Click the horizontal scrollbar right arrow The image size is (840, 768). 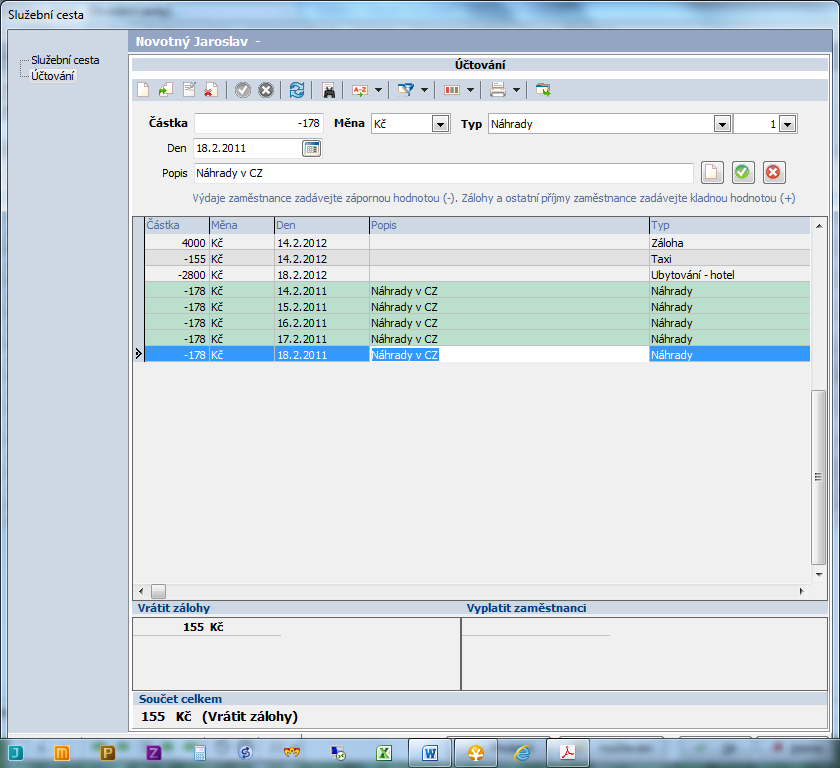coord(801,591)
